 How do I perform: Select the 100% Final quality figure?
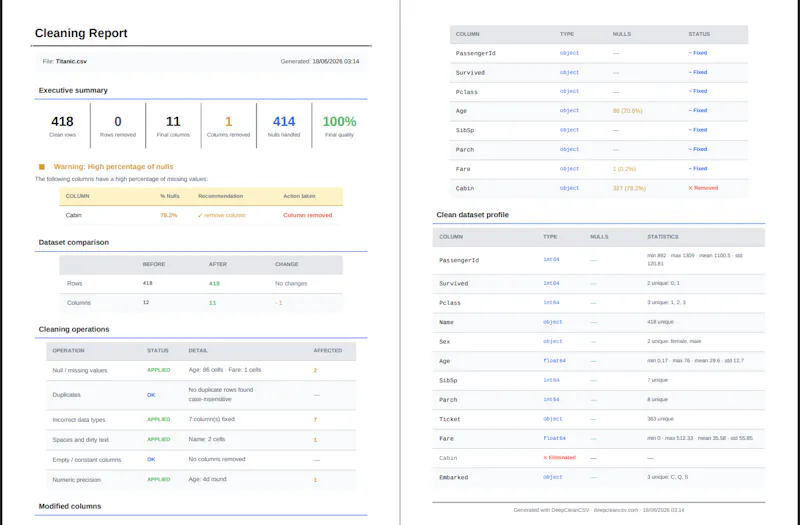[x=339, y=121]
